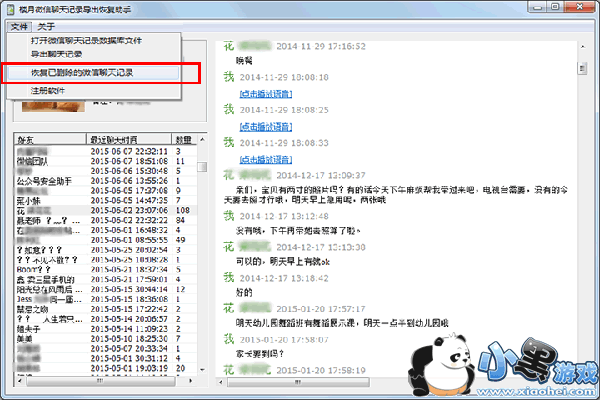Play the voice message sent at 18:08:33
The height and width of the screenshot is (400, 600).
(266, 160)
